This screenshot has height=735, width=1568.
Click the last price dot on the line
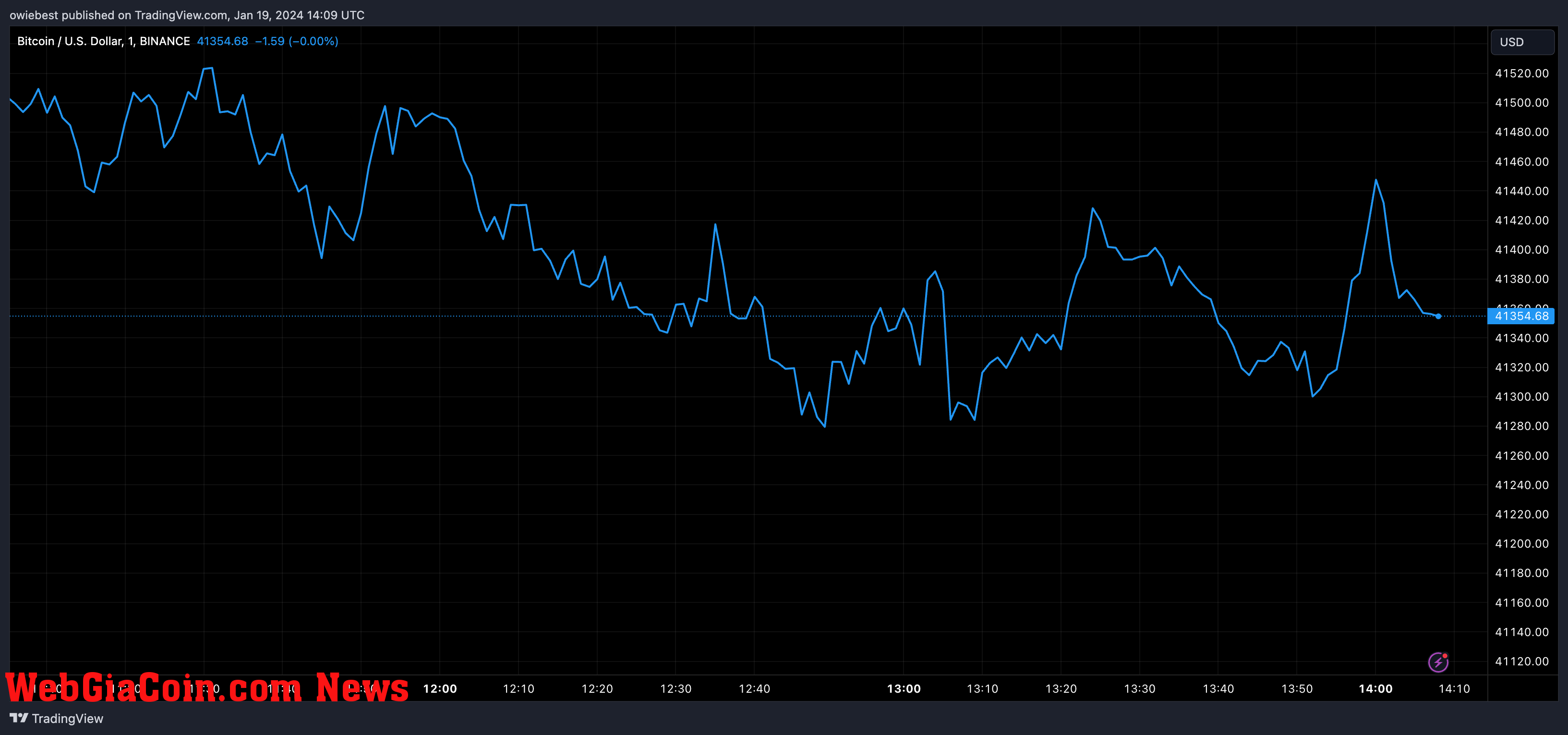(x=1438, y=316)
